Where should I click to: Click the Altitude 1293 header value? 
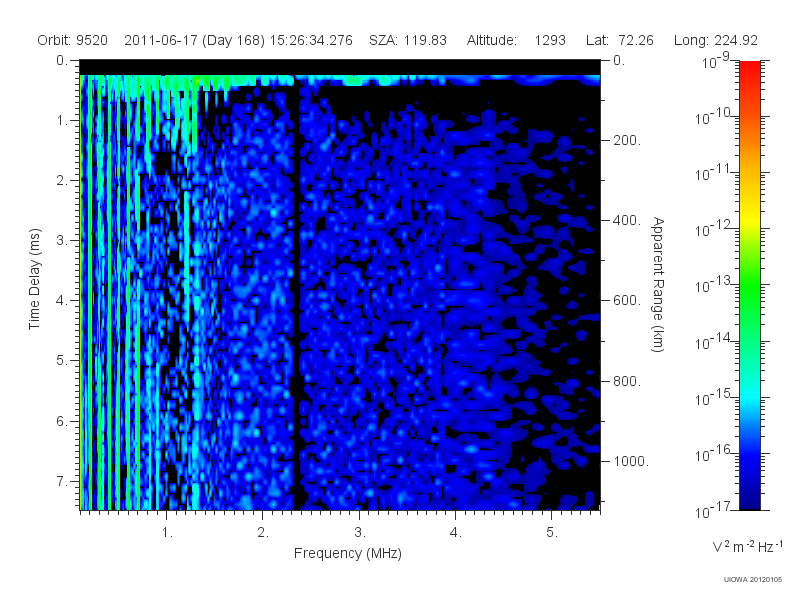click(516, 40)
